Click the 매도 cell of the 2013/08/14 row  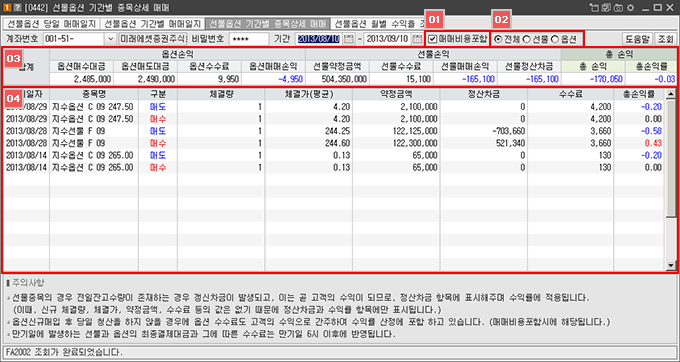point(158,155)
